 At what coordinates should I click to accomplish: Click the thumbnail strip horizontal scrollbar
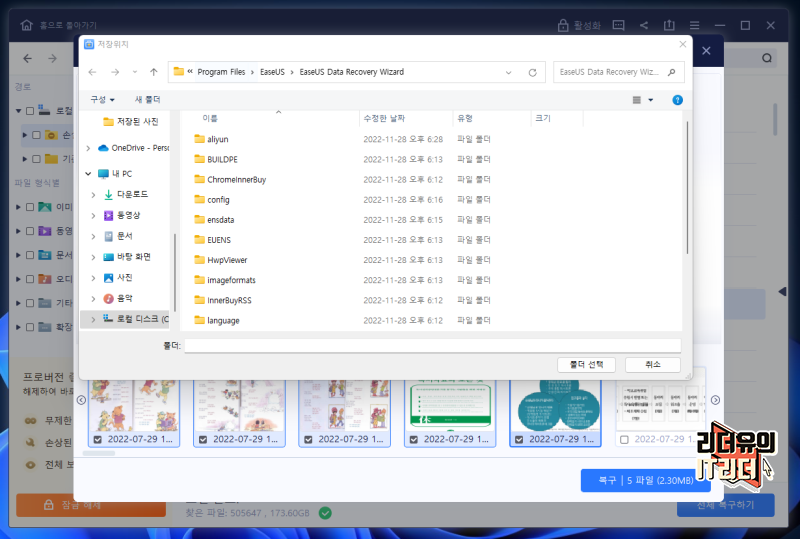pos(99,453)
